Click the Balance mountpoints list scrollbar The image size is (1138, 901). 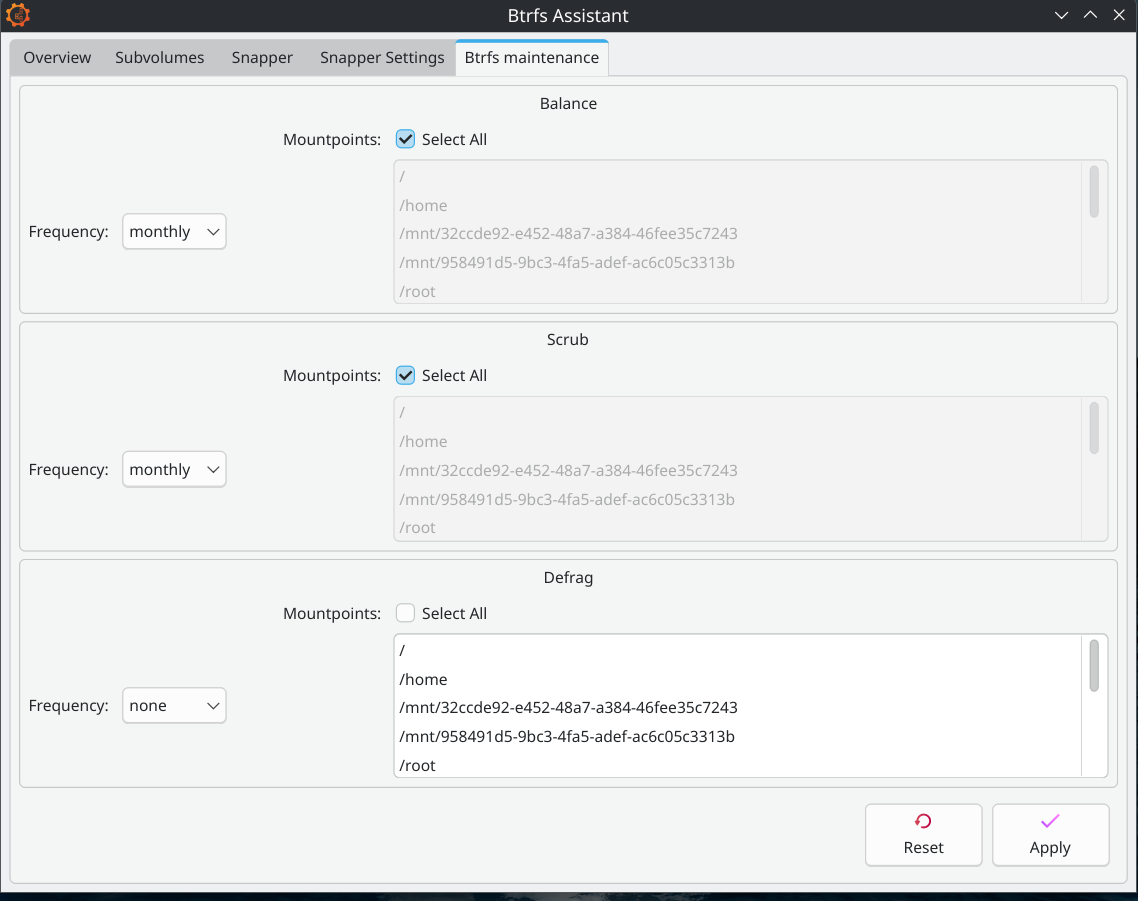pyautogui.click(x=1094, y=192)
